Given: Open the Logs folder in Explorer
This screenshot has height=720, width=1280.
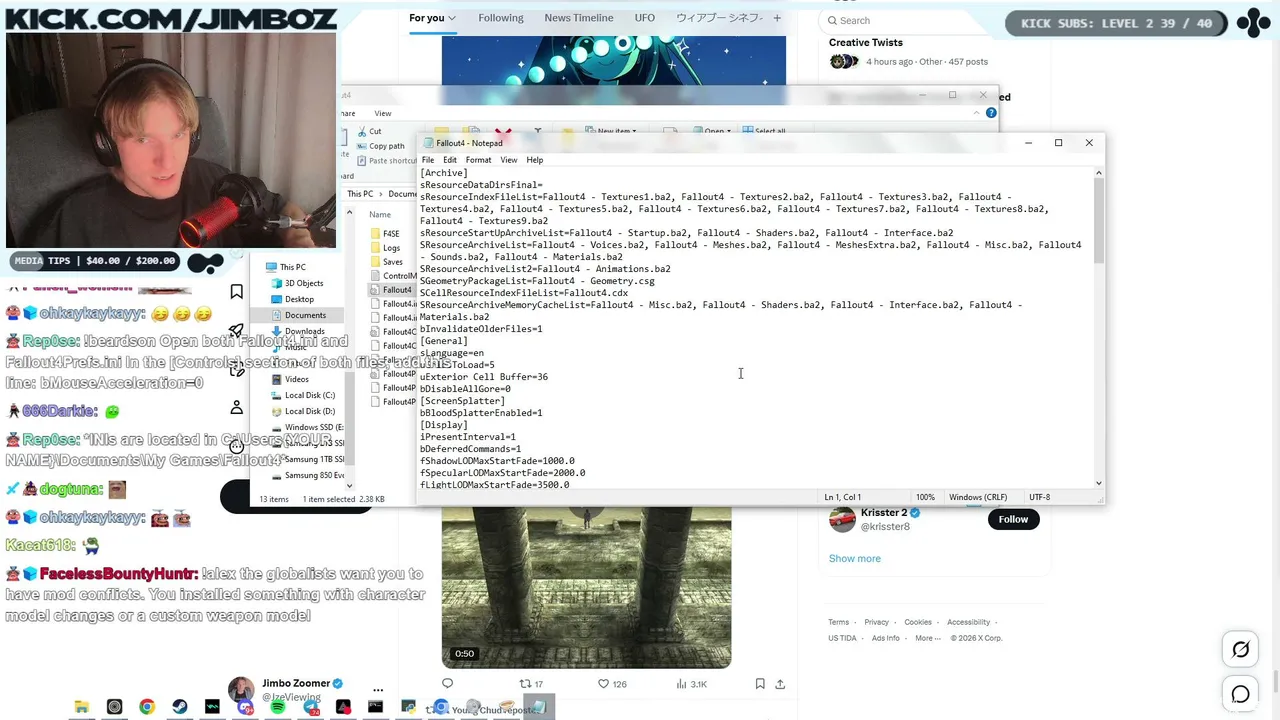Looking at the screenshot, I should coord(385,248).
